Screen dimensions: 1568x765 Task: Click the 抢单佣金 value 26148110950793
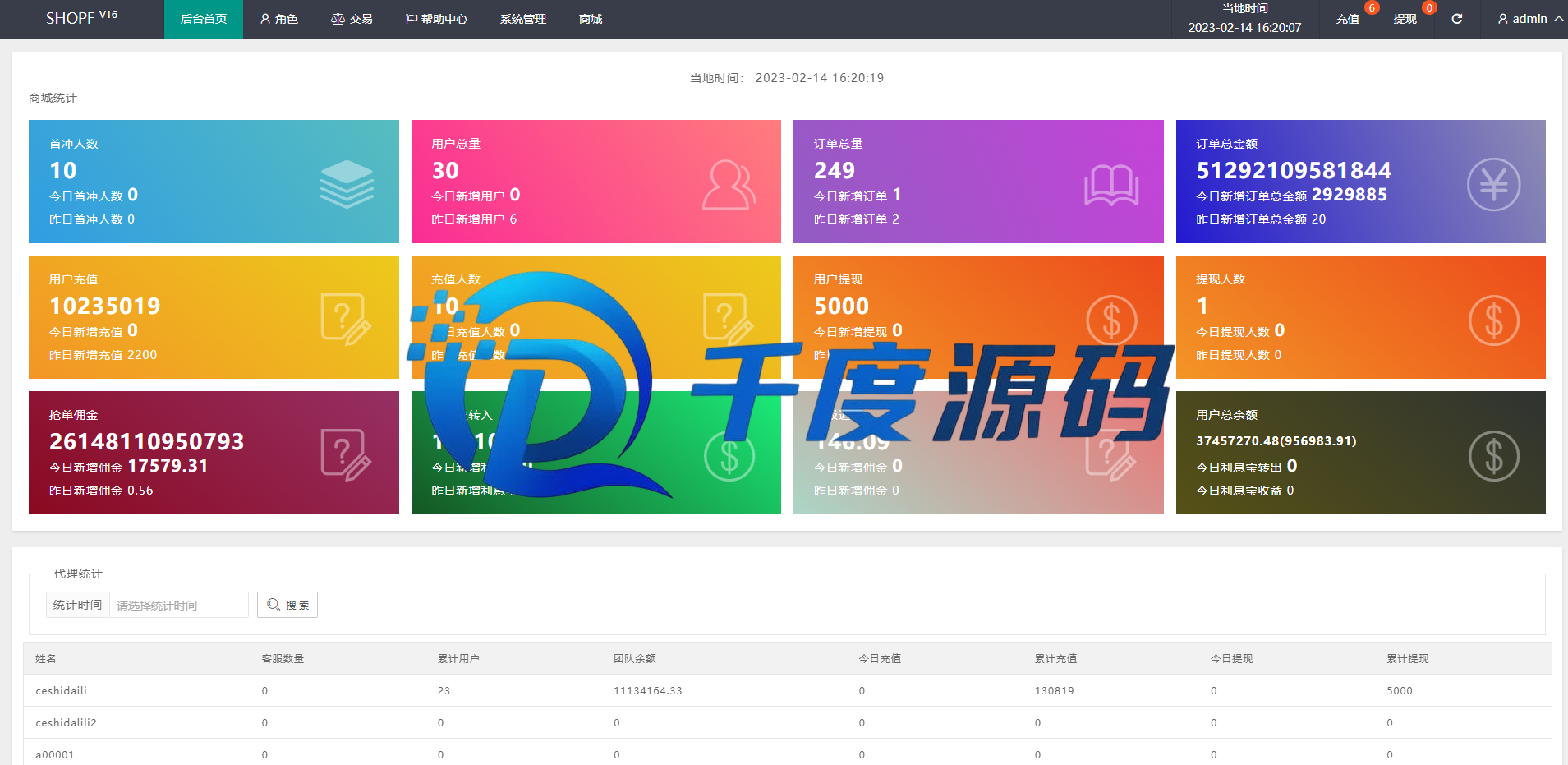tap(147, 441)
